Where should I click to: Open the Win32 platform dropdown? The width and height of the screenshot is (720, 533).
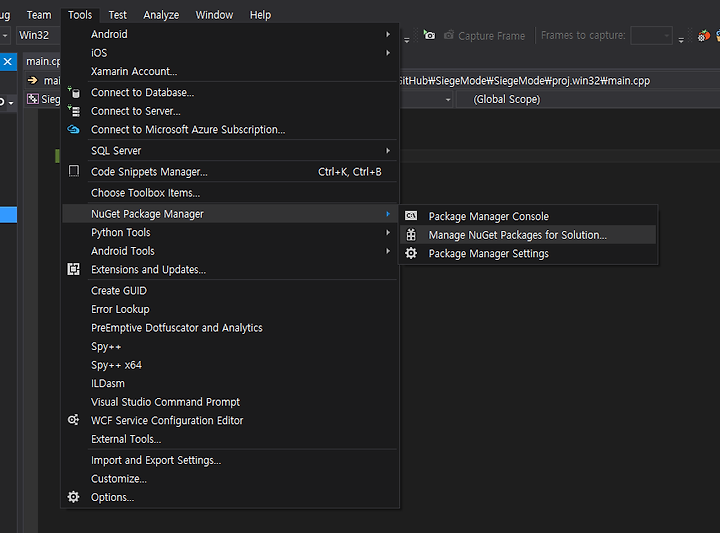(x=39, y=35)
